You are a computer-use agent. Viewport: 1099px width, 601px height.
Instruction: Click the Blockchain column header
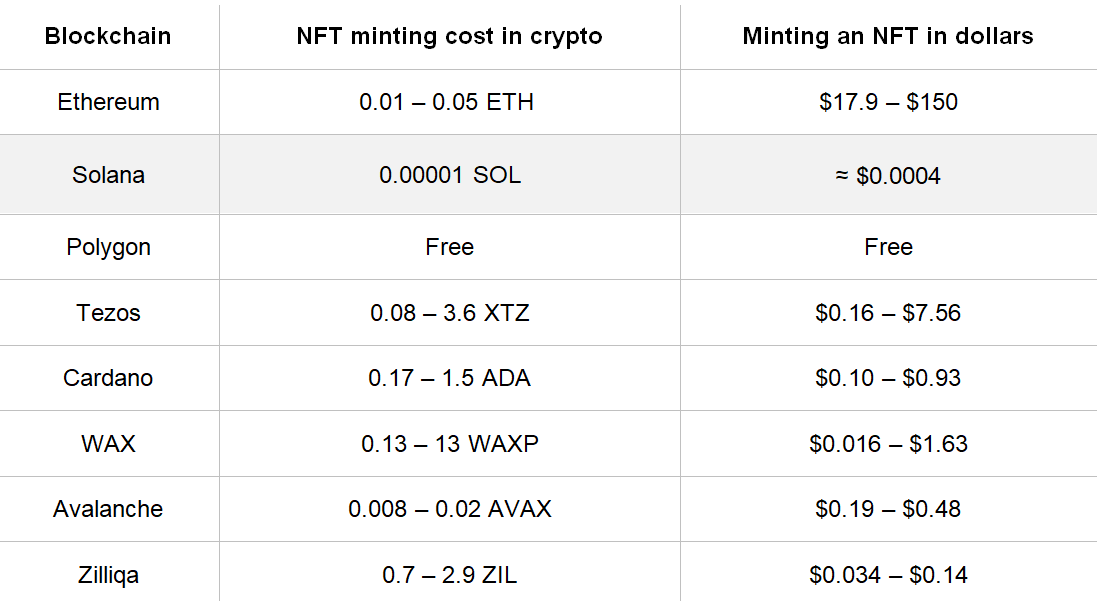[x=108, y=37]
